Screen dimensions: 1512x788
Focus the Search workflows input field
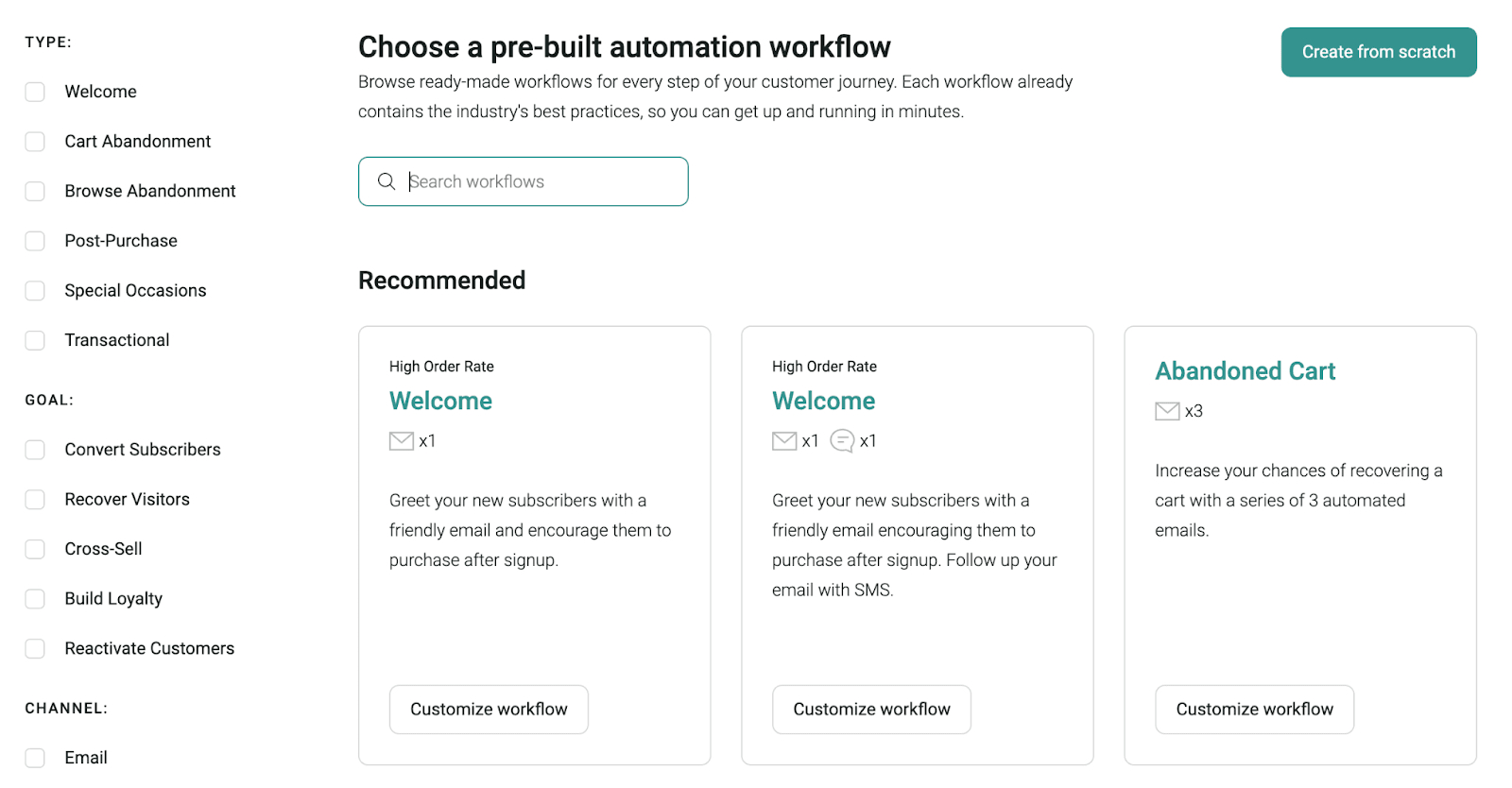[524, 181]
